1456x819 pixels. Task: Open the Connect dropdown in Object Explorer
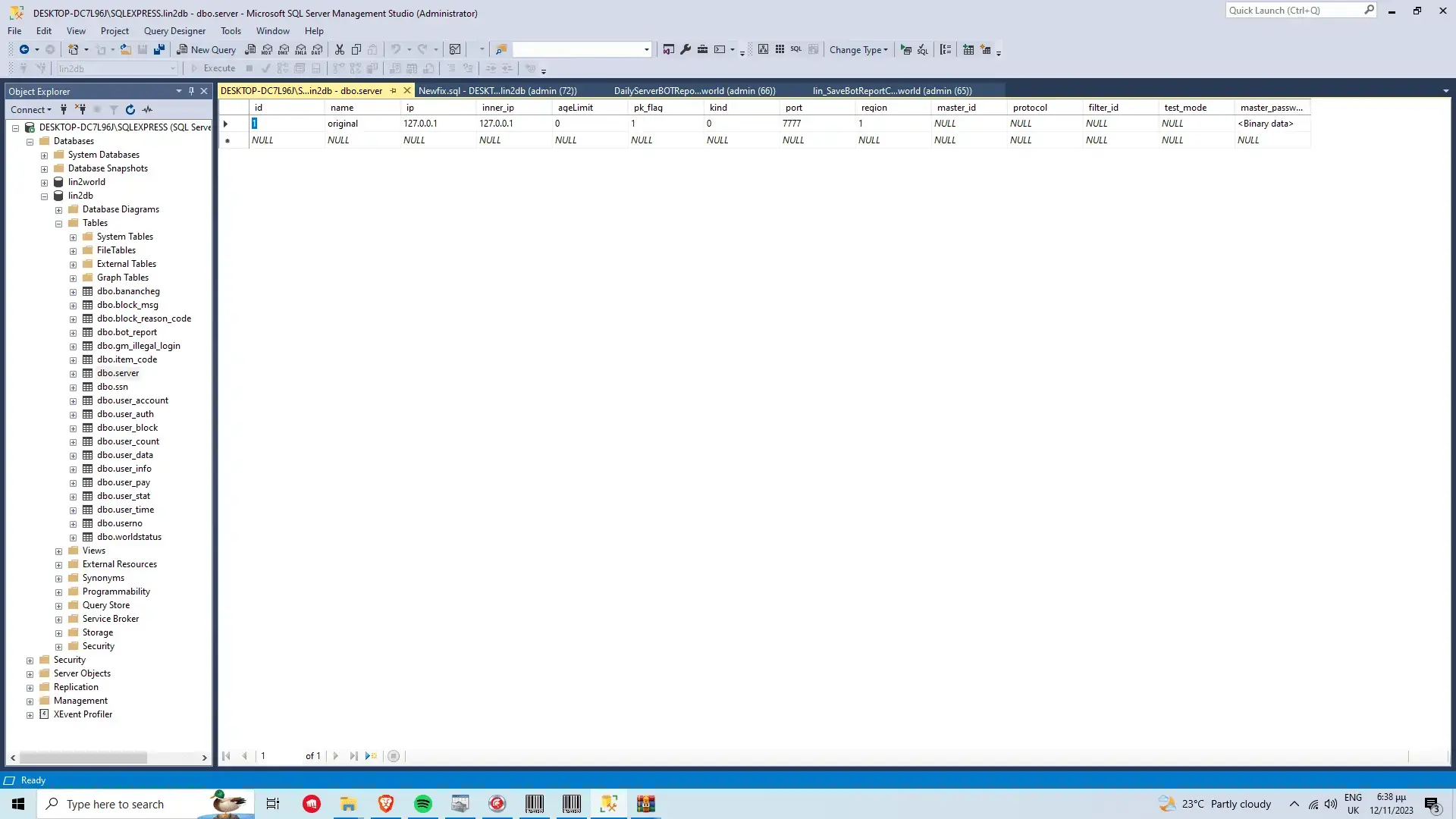[x=31, y=110]
